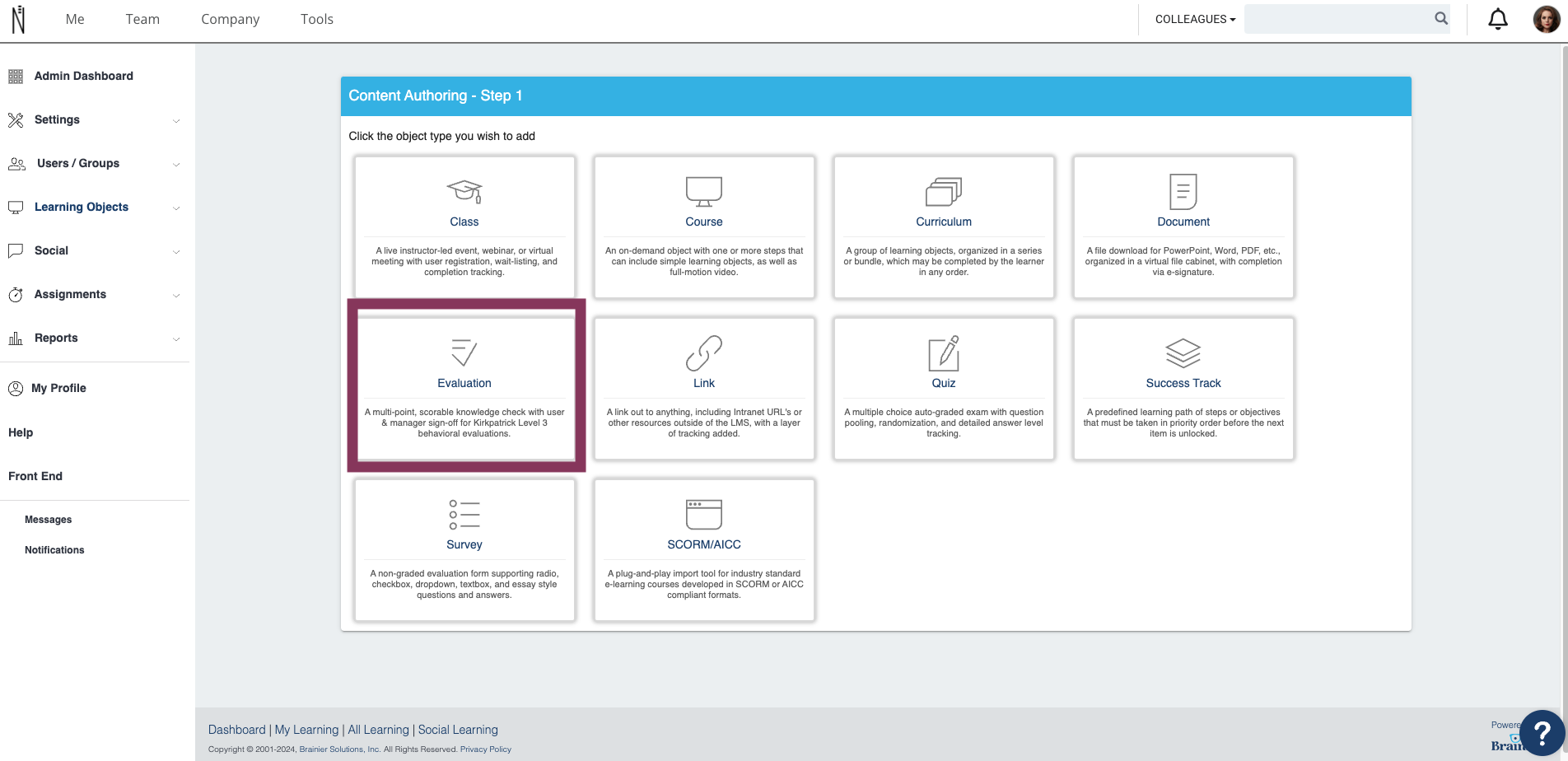Viewport: 1568px width, 761px height.
Task: Select the Course object type title
Action: coord(704,222)
